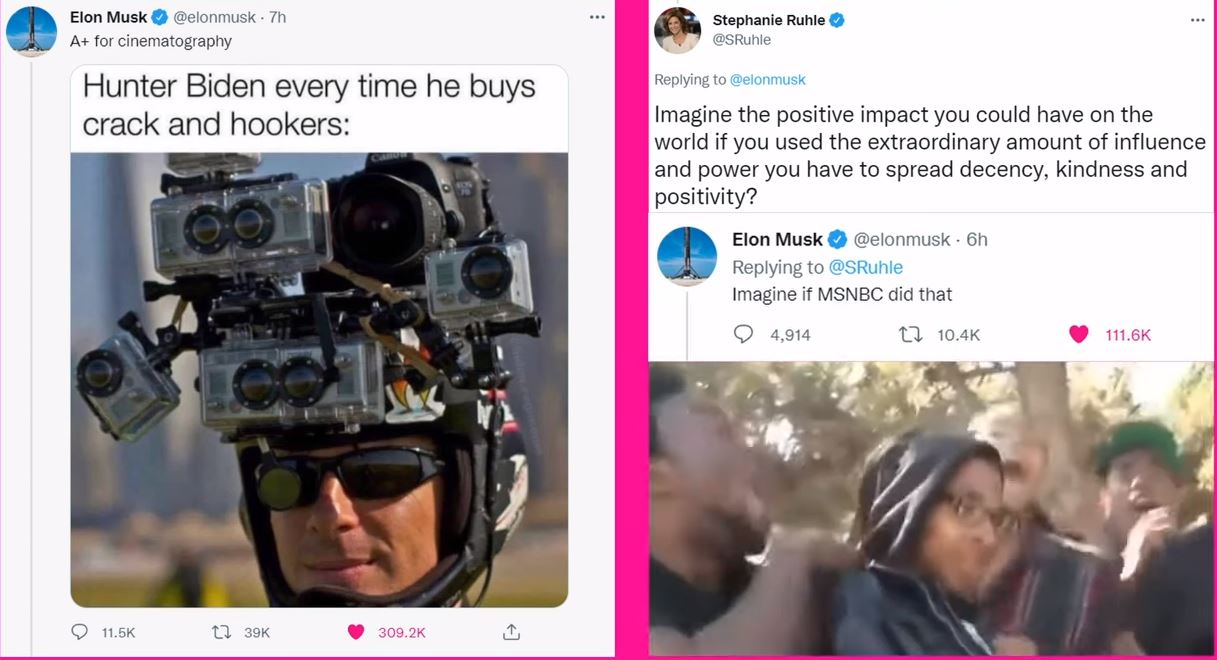Reply to the MSNBC tweet with 4,914 replies

[x=743, y=334]
